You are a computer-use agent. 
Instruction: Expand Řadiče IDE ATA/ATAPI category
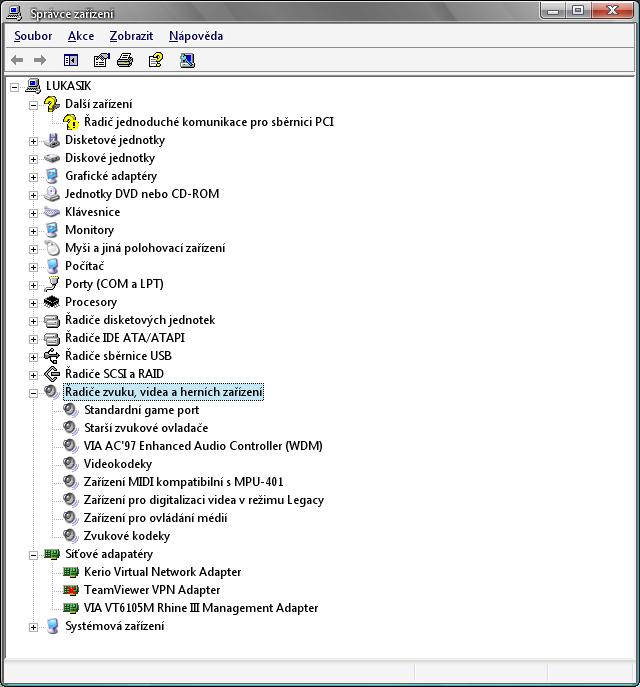coord(33,339)
